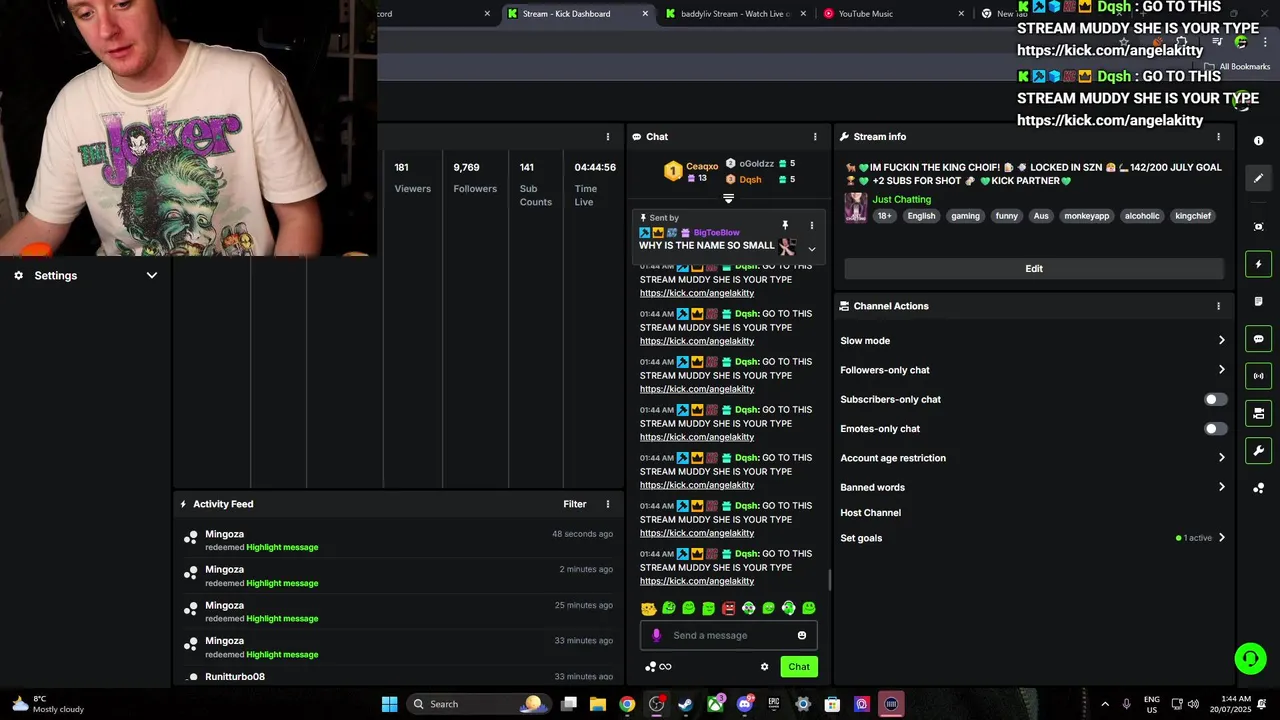This screenshot has height=720, width=1280.
Task: Click the chat scrollbar
Action: tap(829, 580)
